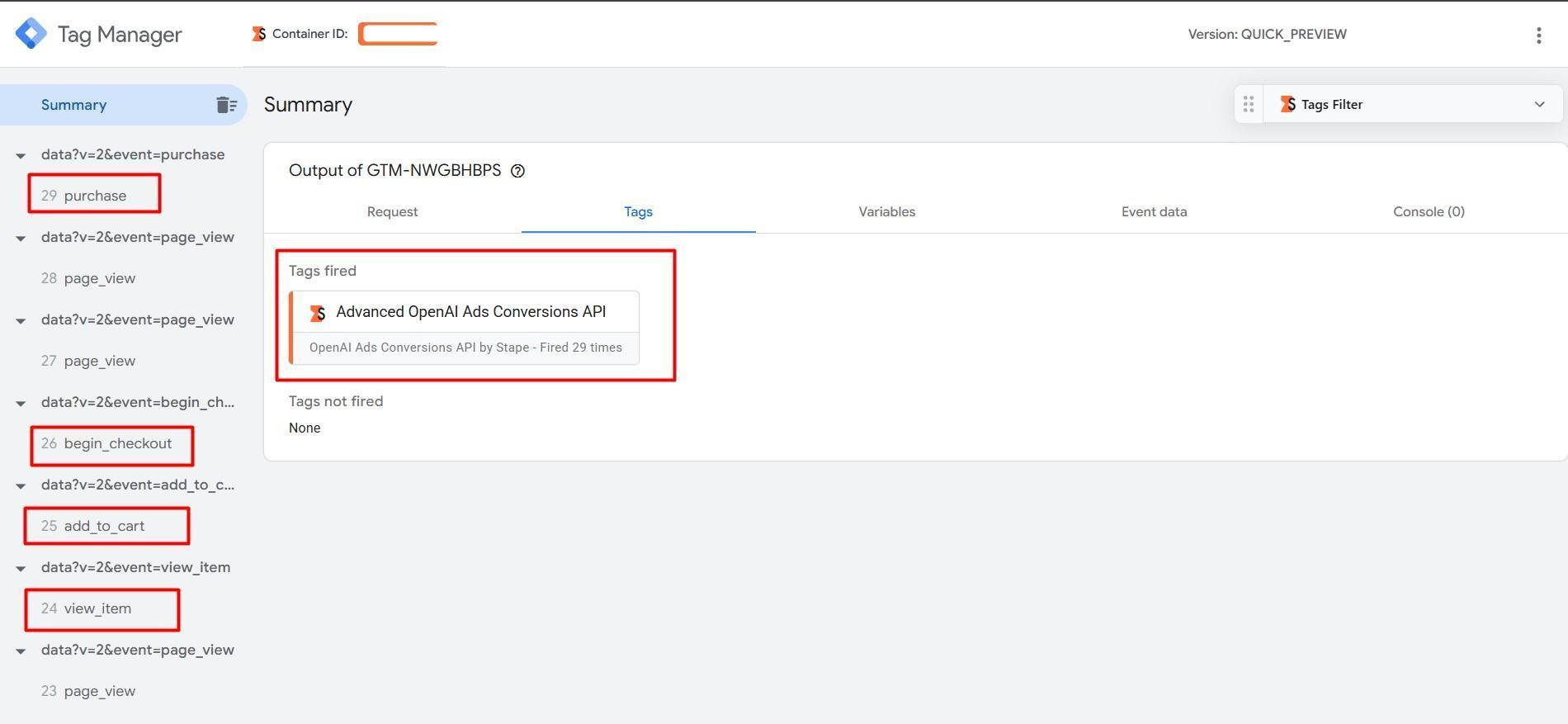Collapse the page_view group above event 28
Viewport: 1568px width, 724px height.
tap(21, 238)
